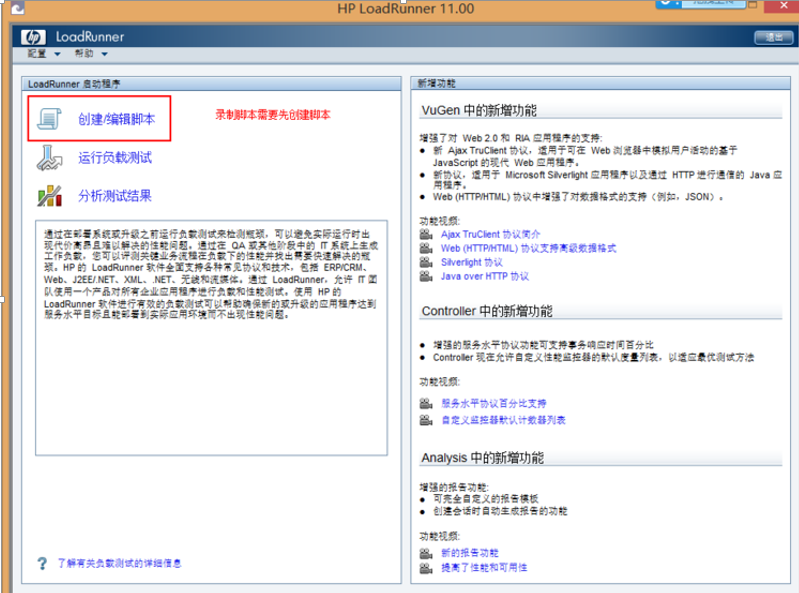
Task: Click the 退出 button in header
Action: click(x=774, y=37)
